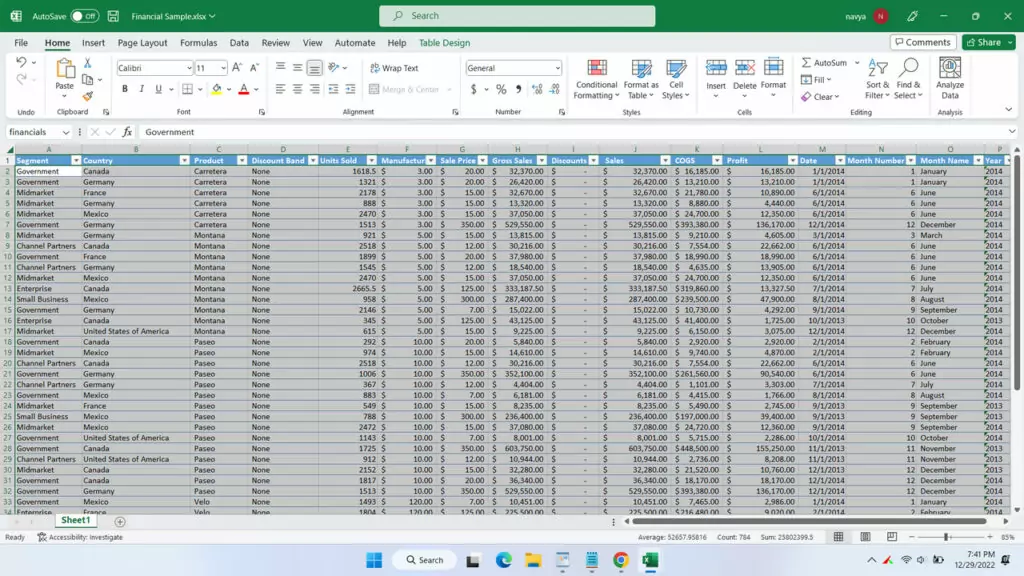The image size is (1024, 576).
Task: Toggle Middle Align vertical alignment
Action: click(297, 67)
